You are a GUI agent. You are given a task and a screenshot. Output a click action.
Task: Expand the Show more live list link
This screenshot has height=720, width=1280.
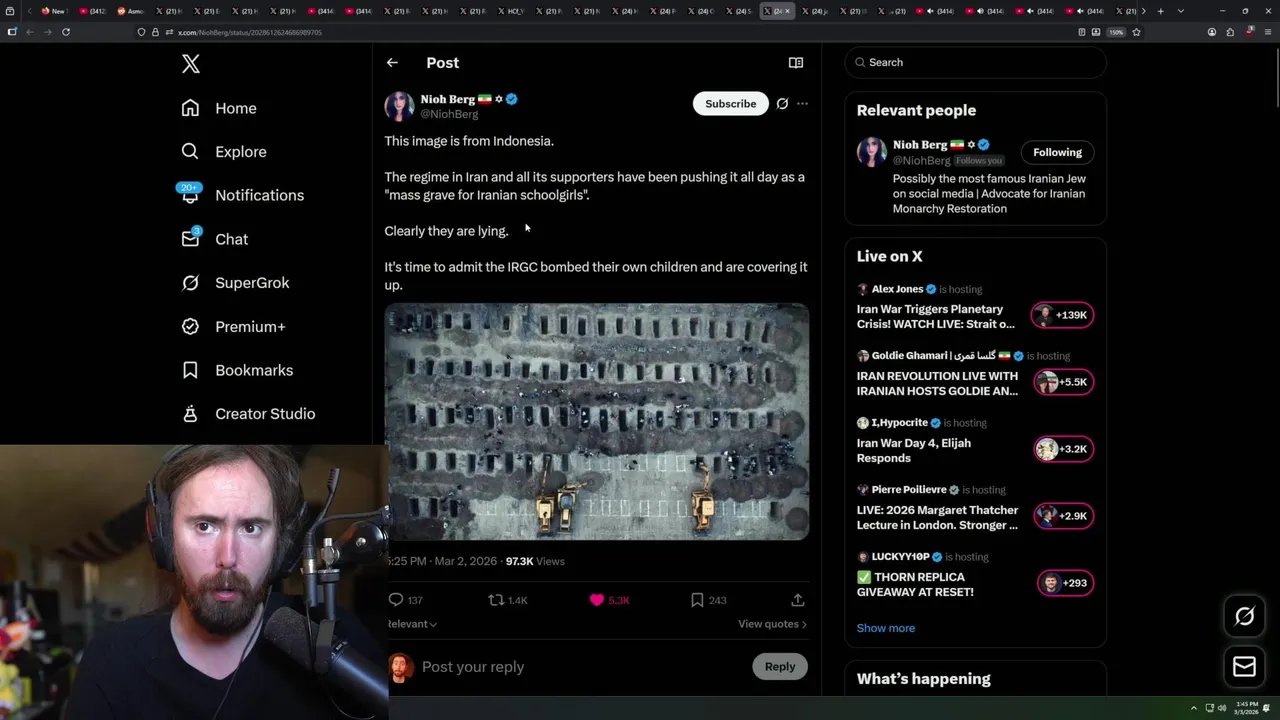pyautogui.click(x=885, y=628)
